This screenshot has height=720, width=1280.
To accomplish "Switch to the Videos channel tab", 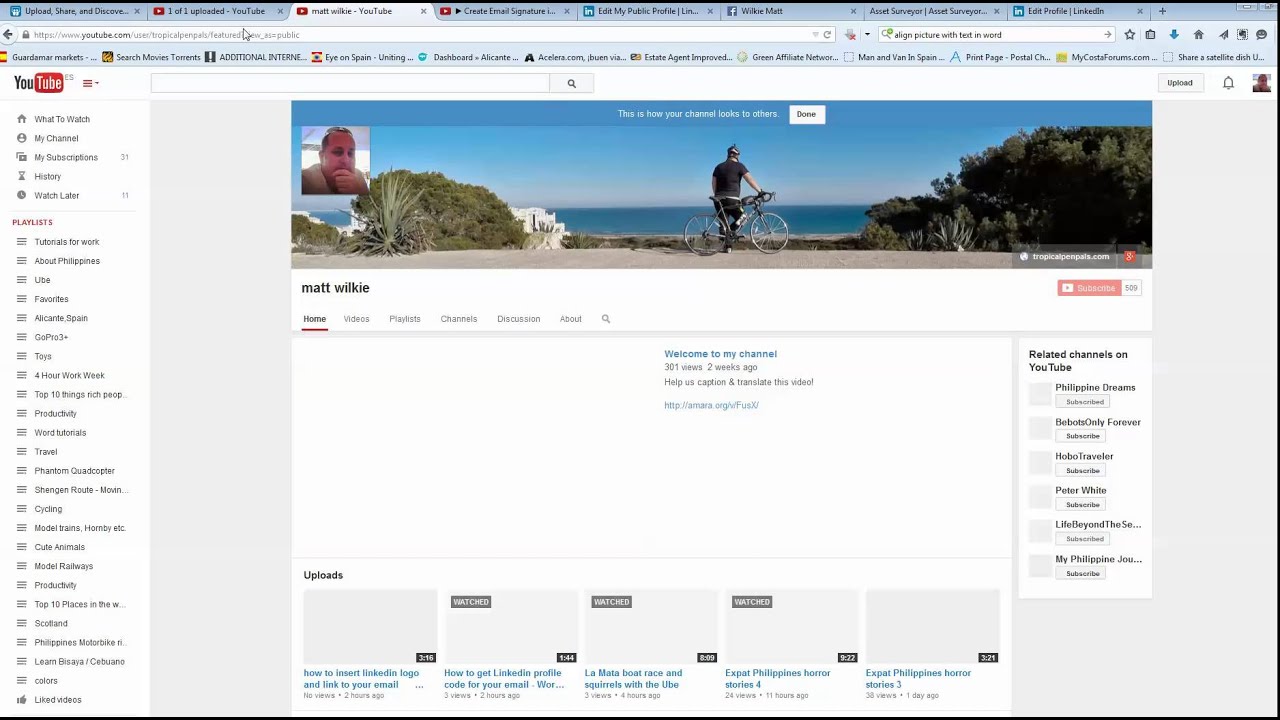I will pyautogui.click(x=356, y=319).
